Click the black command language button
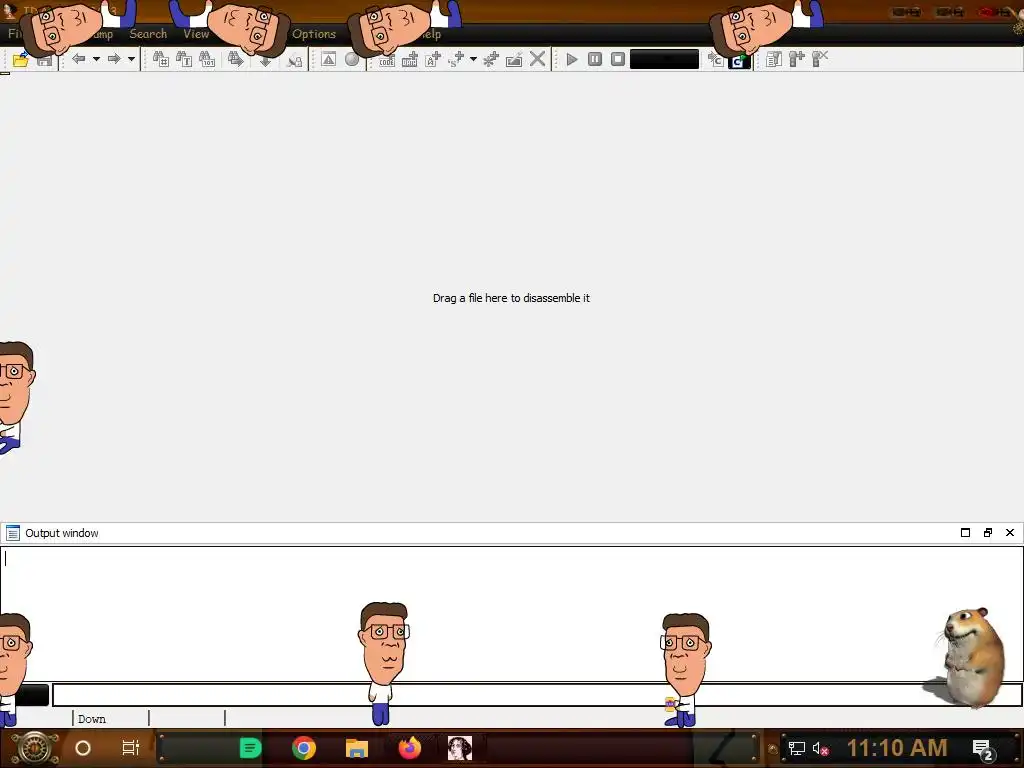 pos(31,695)
